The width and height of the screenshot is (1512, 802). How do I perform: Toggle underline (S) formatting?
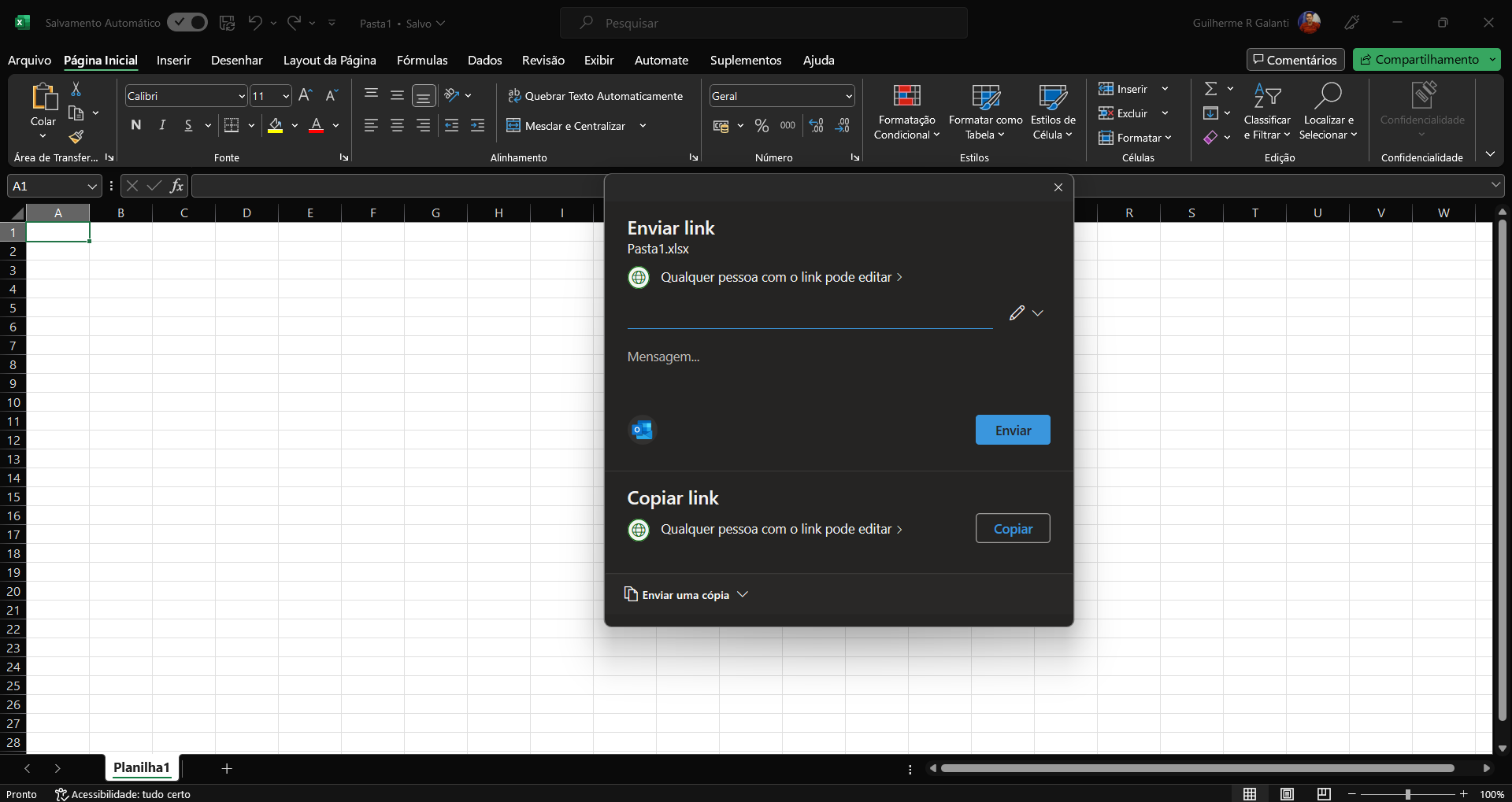[188, 125]
